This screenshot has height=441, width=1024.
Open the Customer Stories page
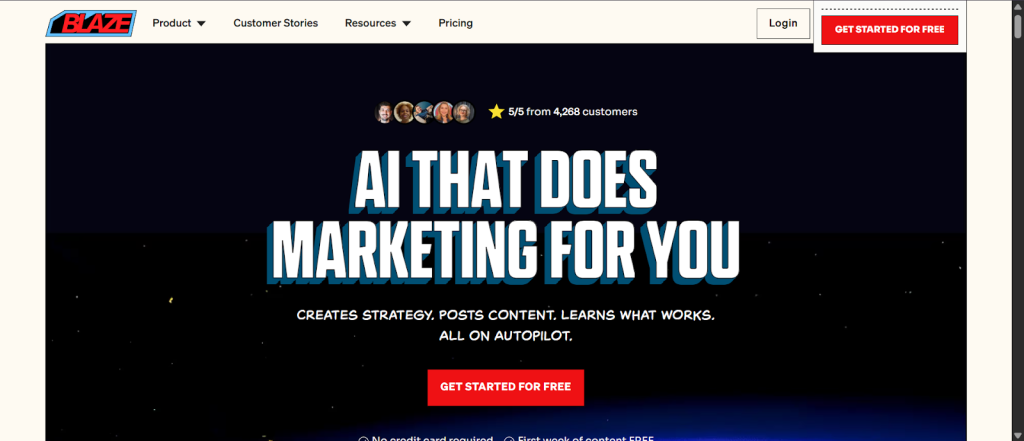[276, 23]
